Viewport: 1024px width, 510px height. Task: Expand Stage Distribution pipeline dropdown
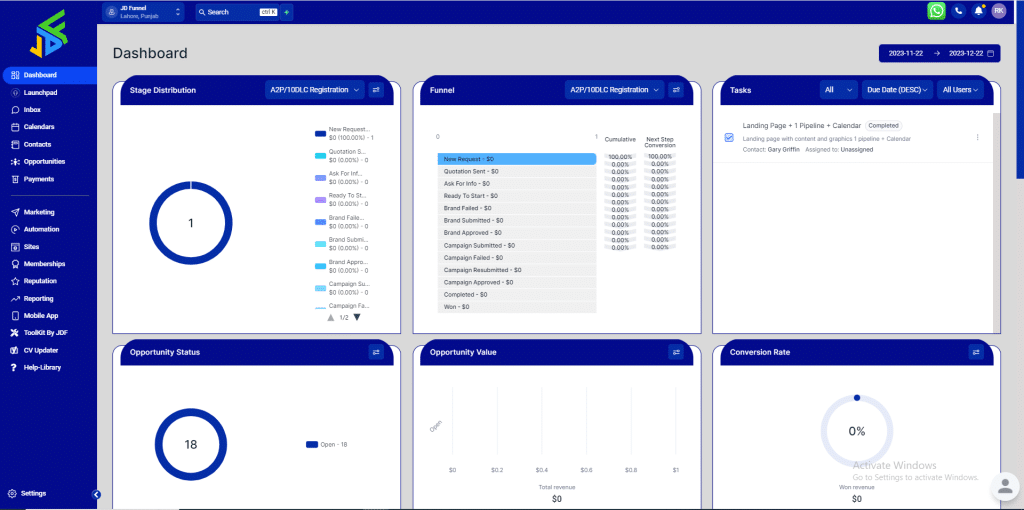314,90
